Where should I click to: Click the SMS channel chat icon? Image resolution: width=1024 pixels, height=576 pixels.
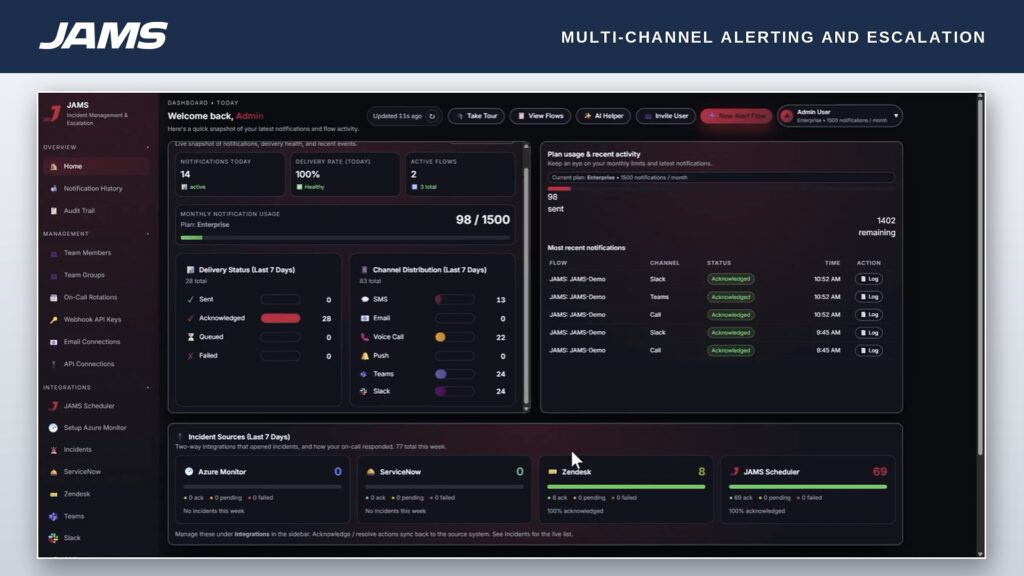tap(365, 300)
